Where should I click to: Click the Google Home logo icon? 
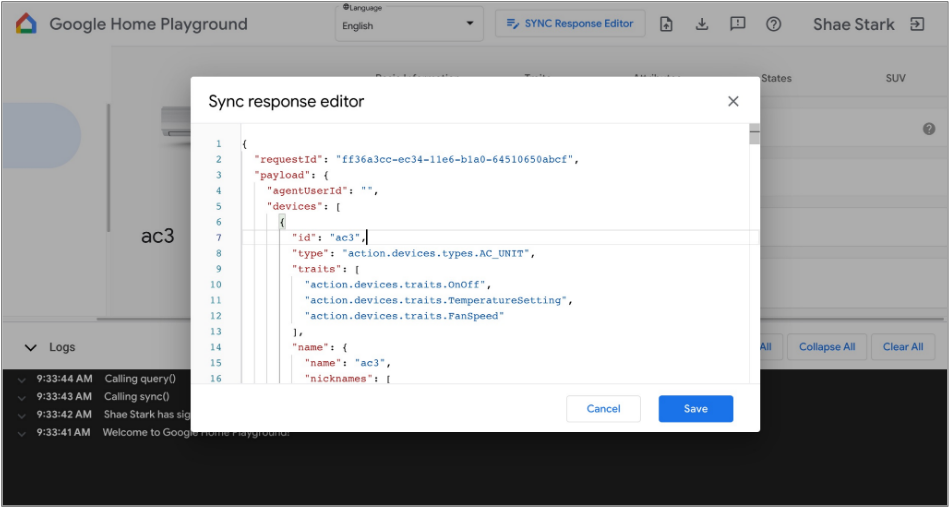26,24
